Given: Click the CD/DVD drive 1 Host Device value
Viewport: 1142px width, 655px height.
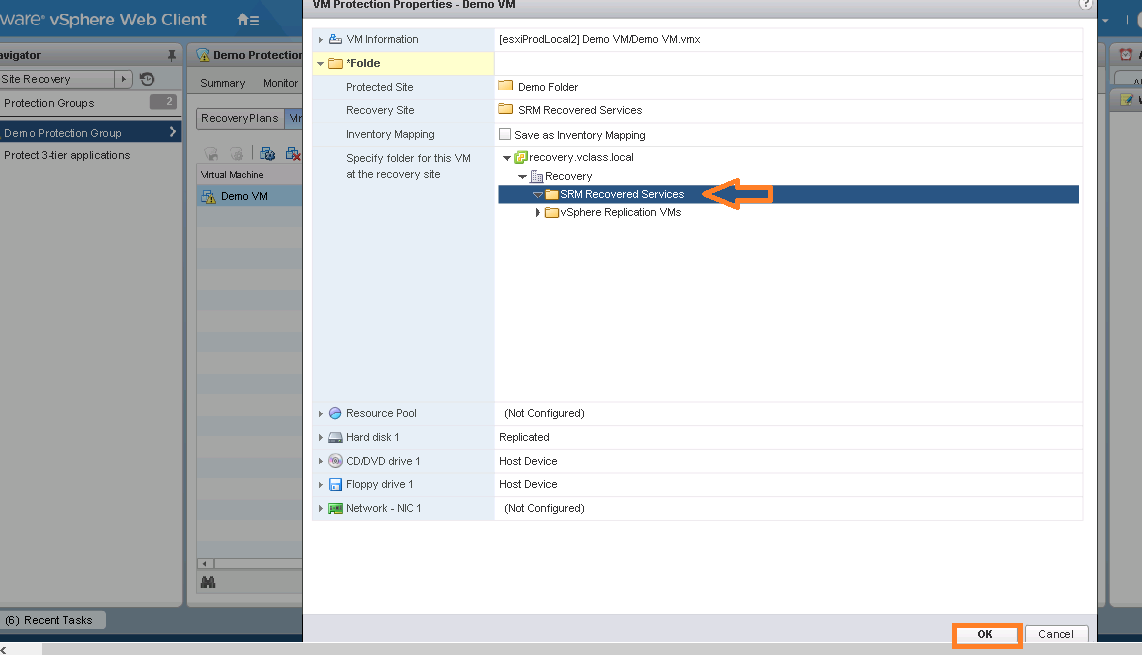Looking at the screenshot, I should point(528,461).
